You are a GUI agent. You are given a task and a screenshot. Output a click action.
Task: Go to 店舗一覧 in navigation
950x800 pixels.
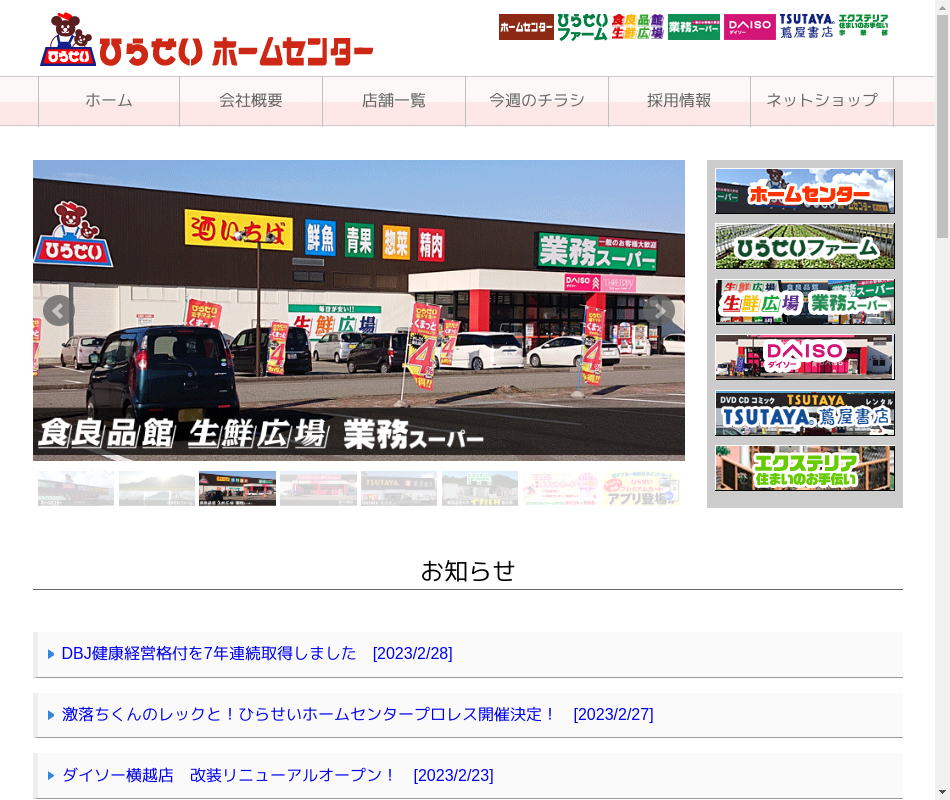click(x=394, y=101)
